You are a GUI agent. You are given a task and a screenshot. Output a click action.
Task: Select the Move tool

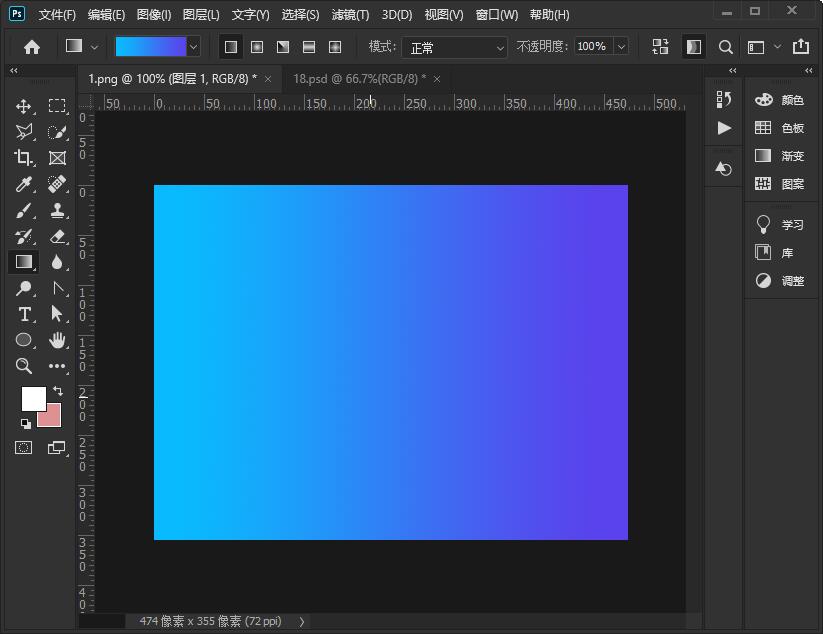click(x=24, y=106)
